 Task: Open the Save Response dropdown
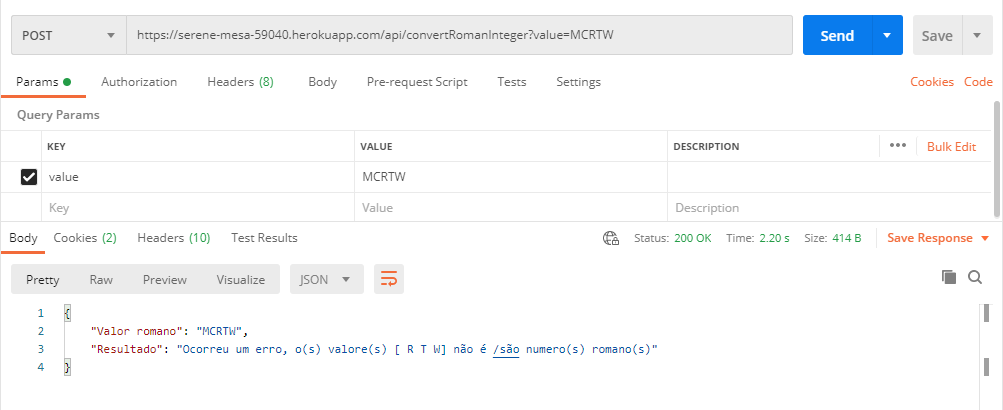(x=938, y=238)
